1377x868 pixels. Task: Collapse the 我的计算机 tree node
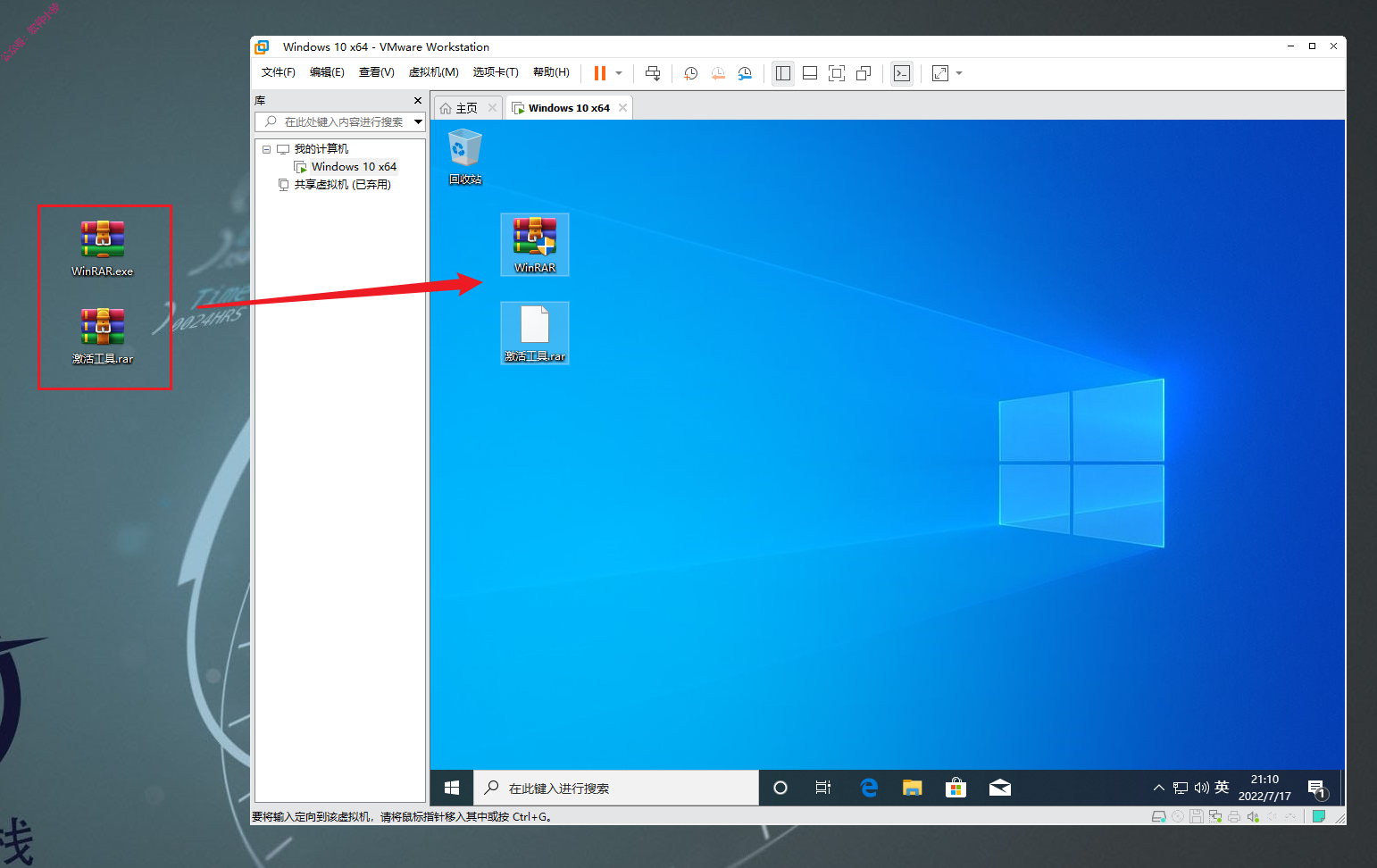pos(266,149)
